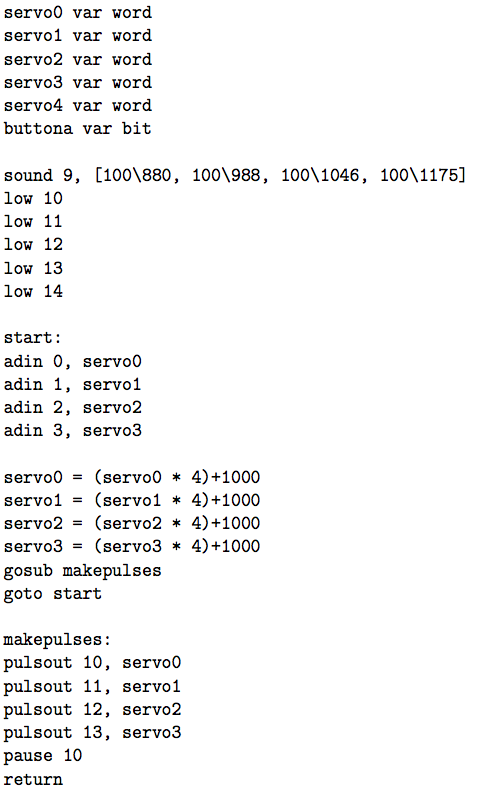
Task: Click the 100\1175 value in sound line
Action: pos(422,175)
